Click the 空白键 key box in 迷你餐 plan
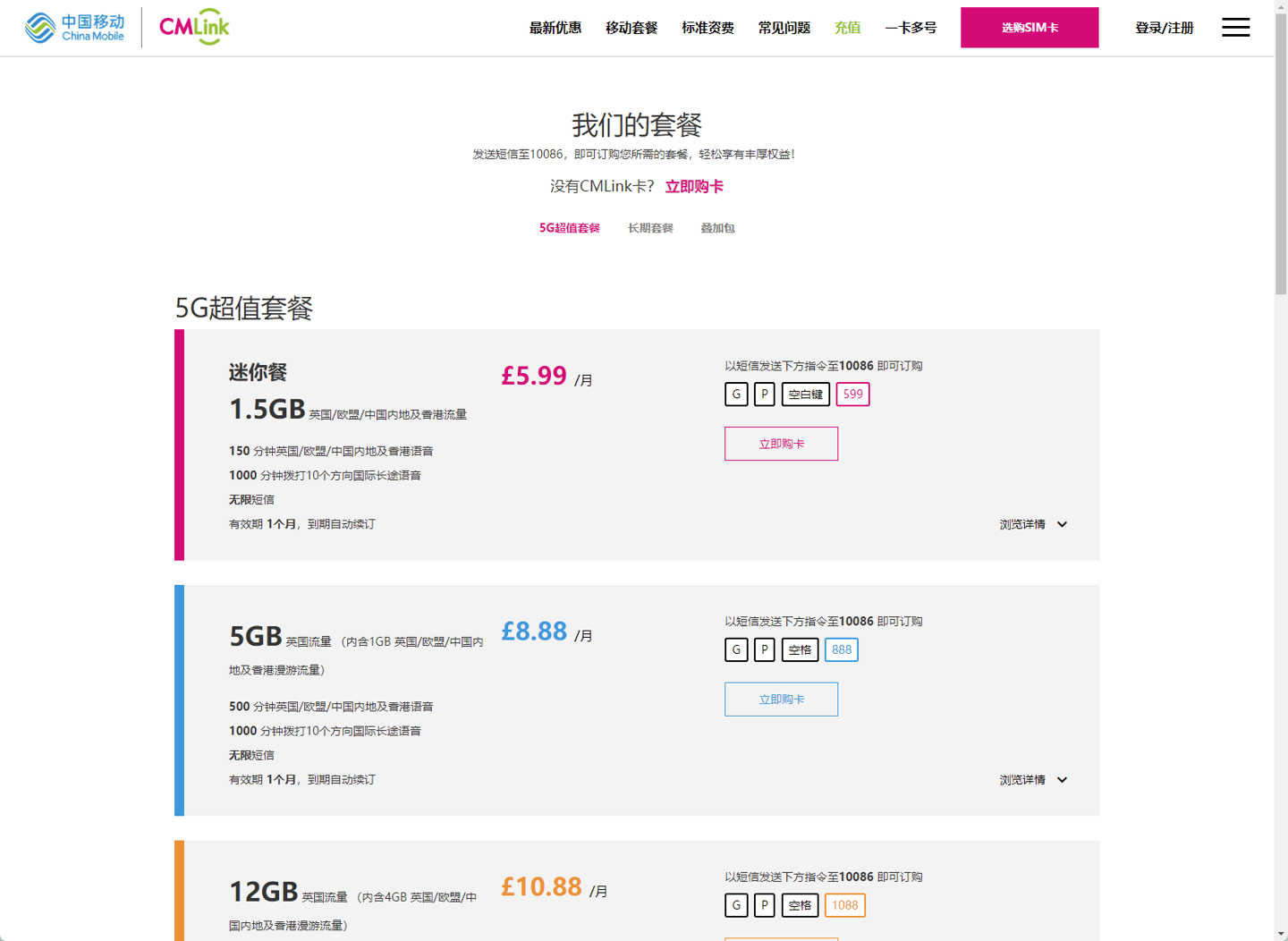The height and width of the screenshot is (941, 1288). coord(805,394)
